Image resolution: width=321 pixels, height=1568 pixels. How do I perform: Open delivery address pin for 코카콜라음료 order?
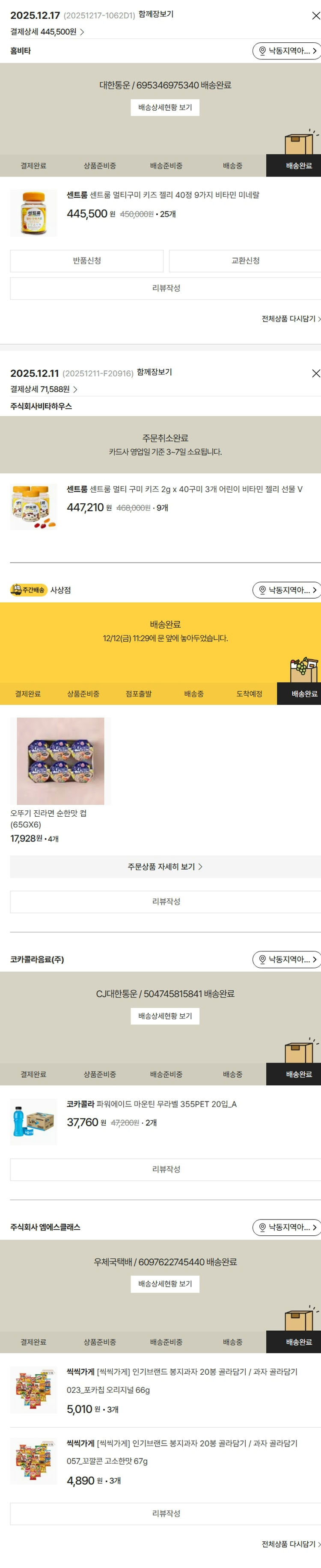click(287, 959)
